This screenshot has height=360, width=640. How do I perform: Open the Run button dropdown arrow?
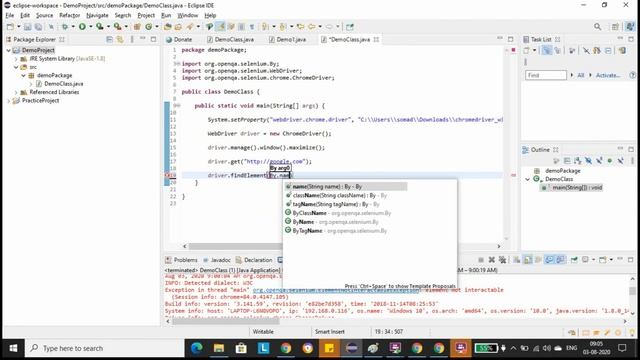pyautogui.click(x=91, y=27)
